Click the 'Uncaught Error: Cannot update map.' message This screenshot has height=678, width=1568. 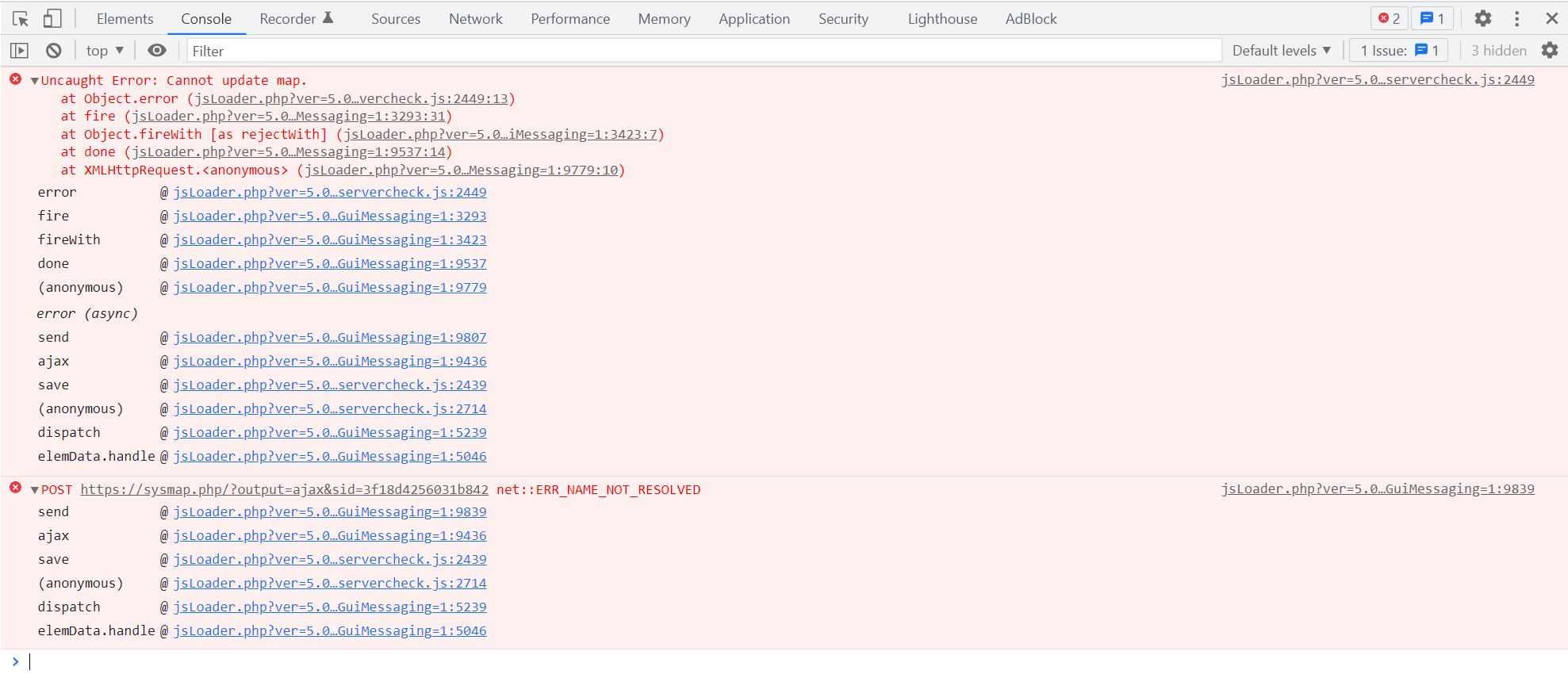[x=174, y=80]
